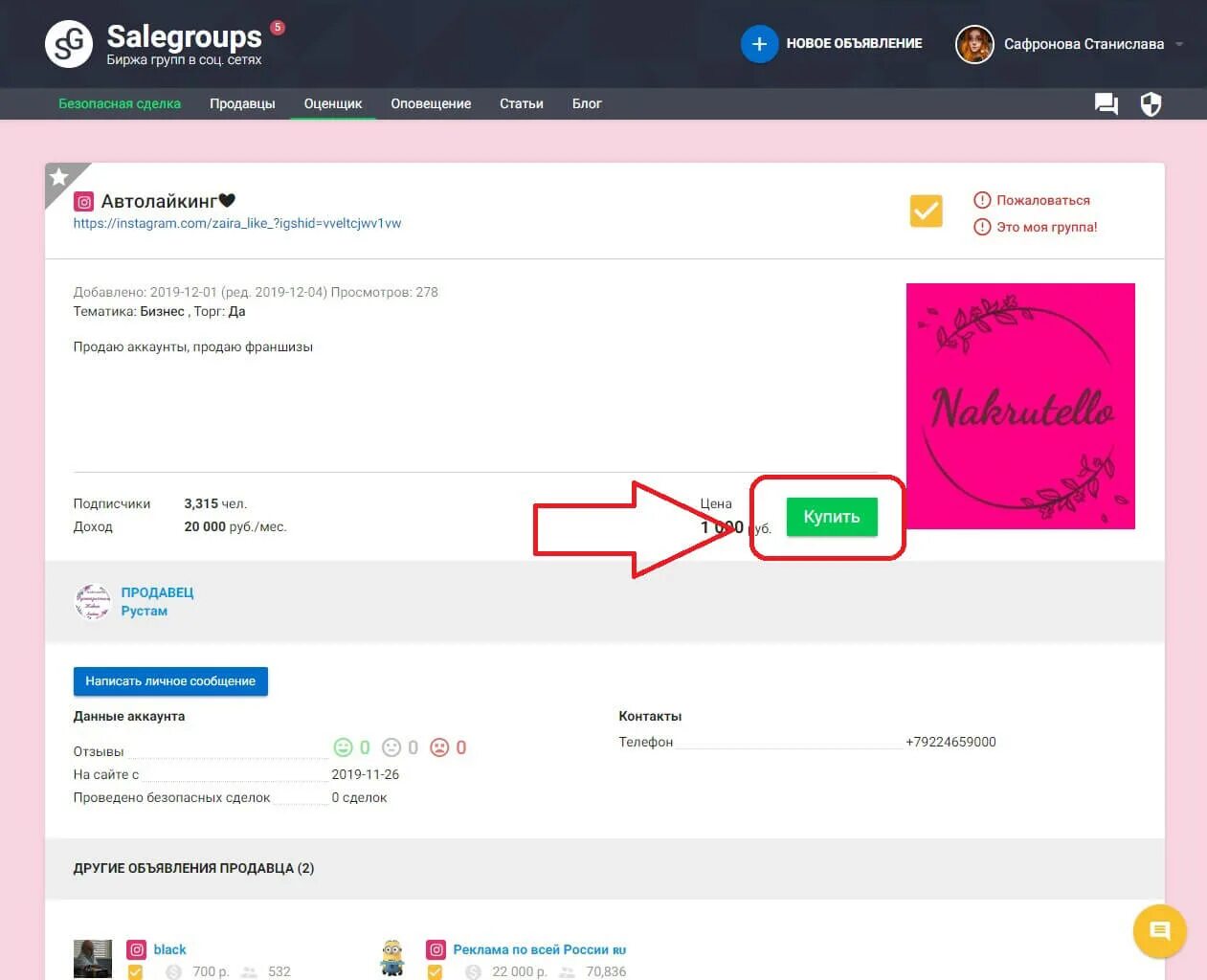Image resolution: width=1207 pixels, height=980 pixels.
Task: Click the phone number +79224659000
Action: pyautogui.click(x=950, y=742)
